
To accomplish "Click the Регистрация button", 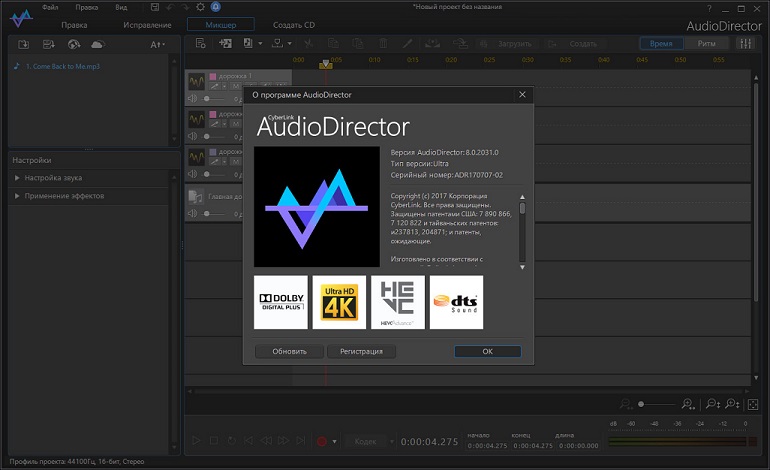I will click(x=361, y=352).
